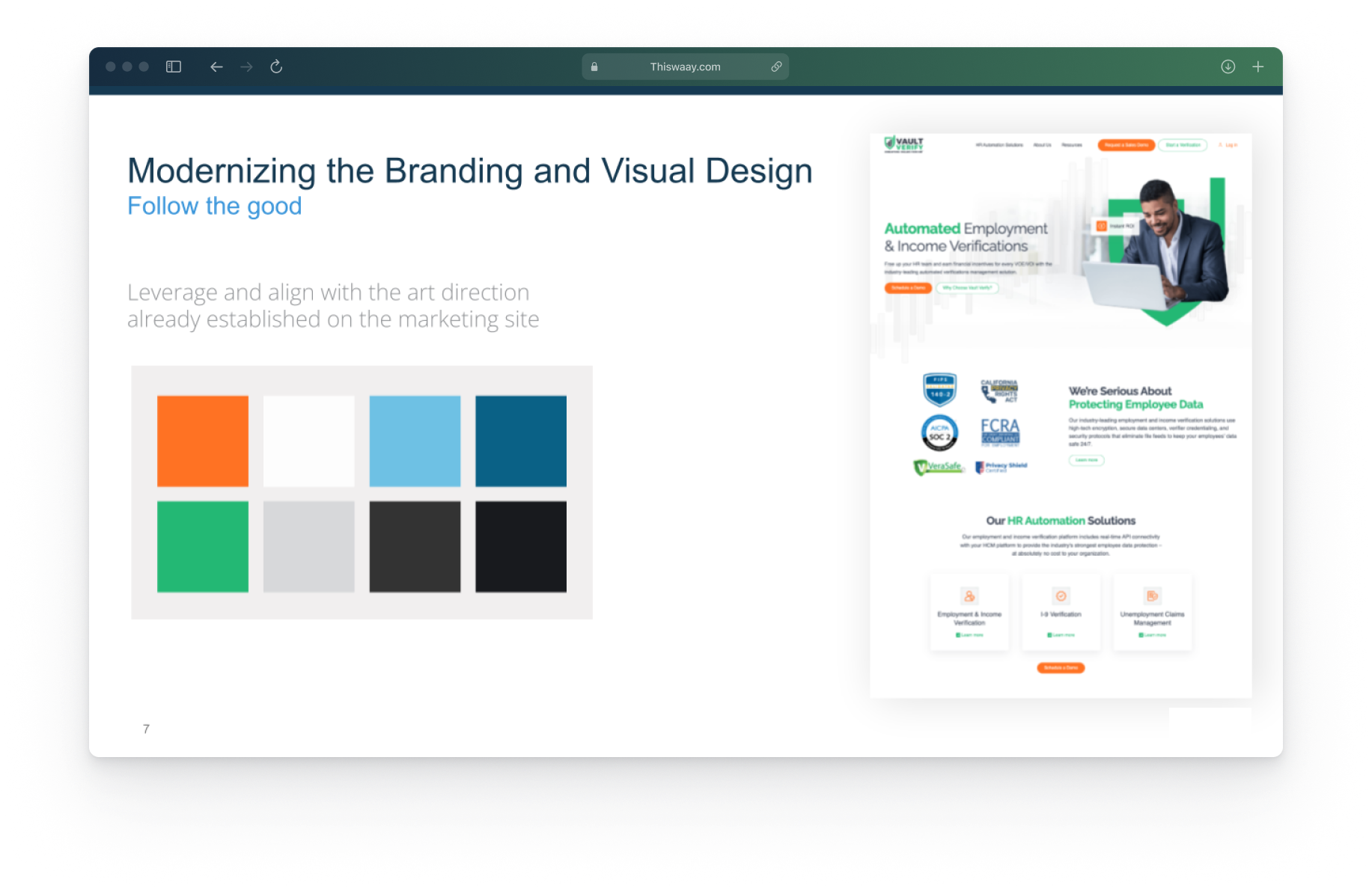Open the Resources nav item

coord(1071,145)
